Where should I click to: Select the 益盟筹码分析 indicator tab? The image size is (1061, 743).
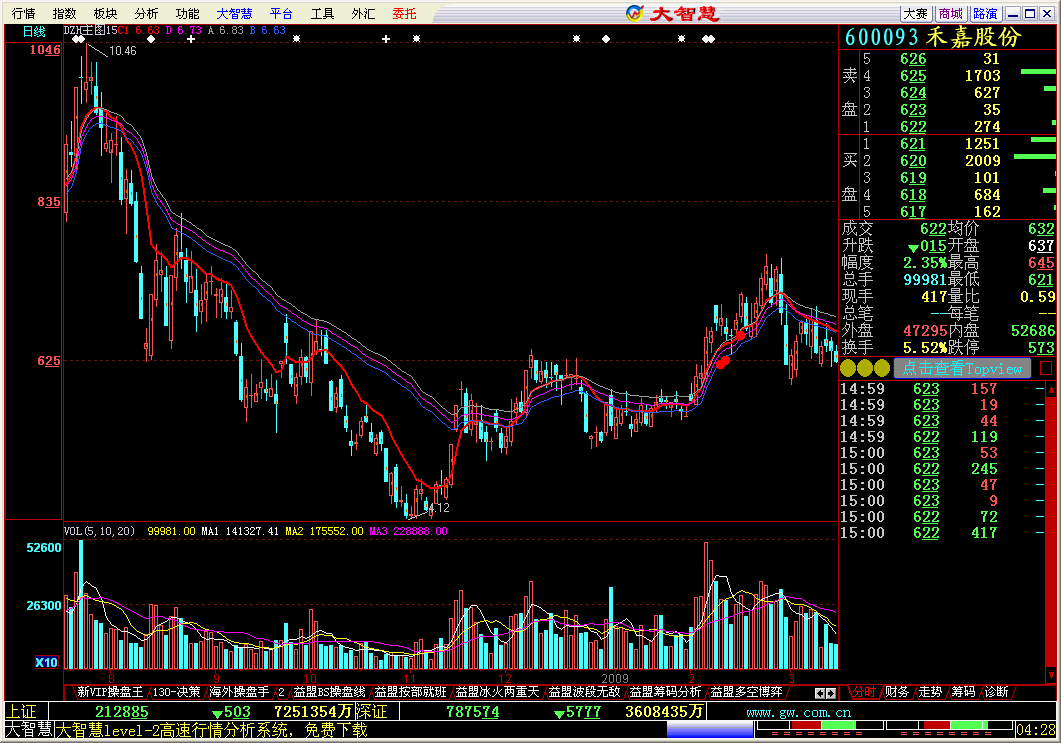665,692
